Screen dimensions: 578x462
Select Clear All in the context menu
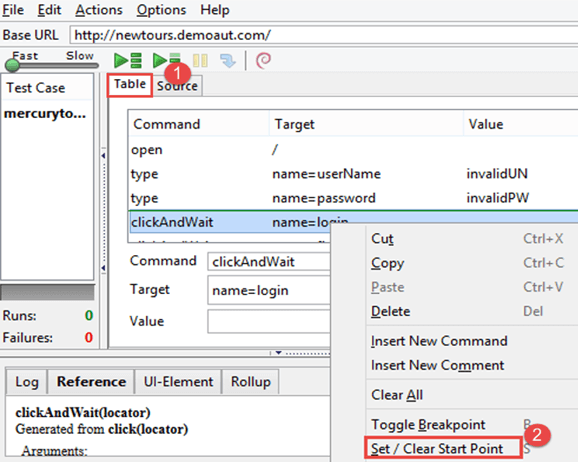click(x=397, y=395)
